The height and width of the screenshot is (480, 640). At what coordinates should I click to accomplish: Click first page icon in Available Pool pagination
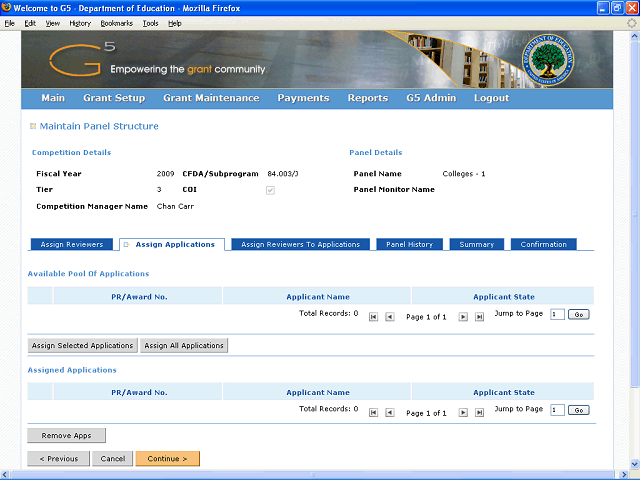point(374,316)
